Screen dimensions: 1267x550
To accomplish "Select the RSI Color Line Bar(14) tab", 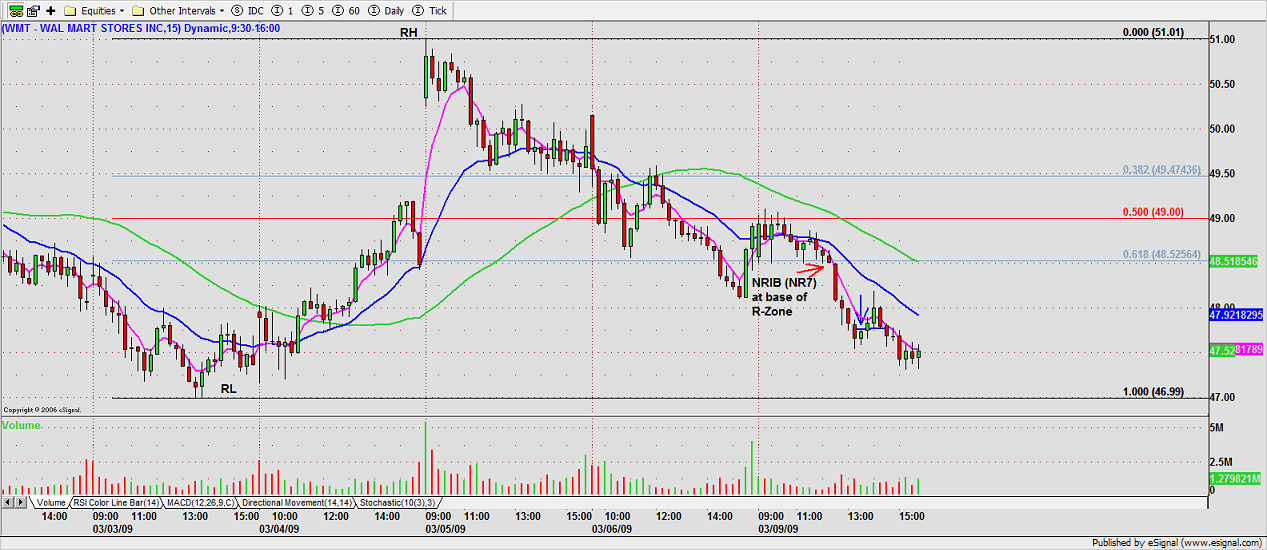I will 114,502.
